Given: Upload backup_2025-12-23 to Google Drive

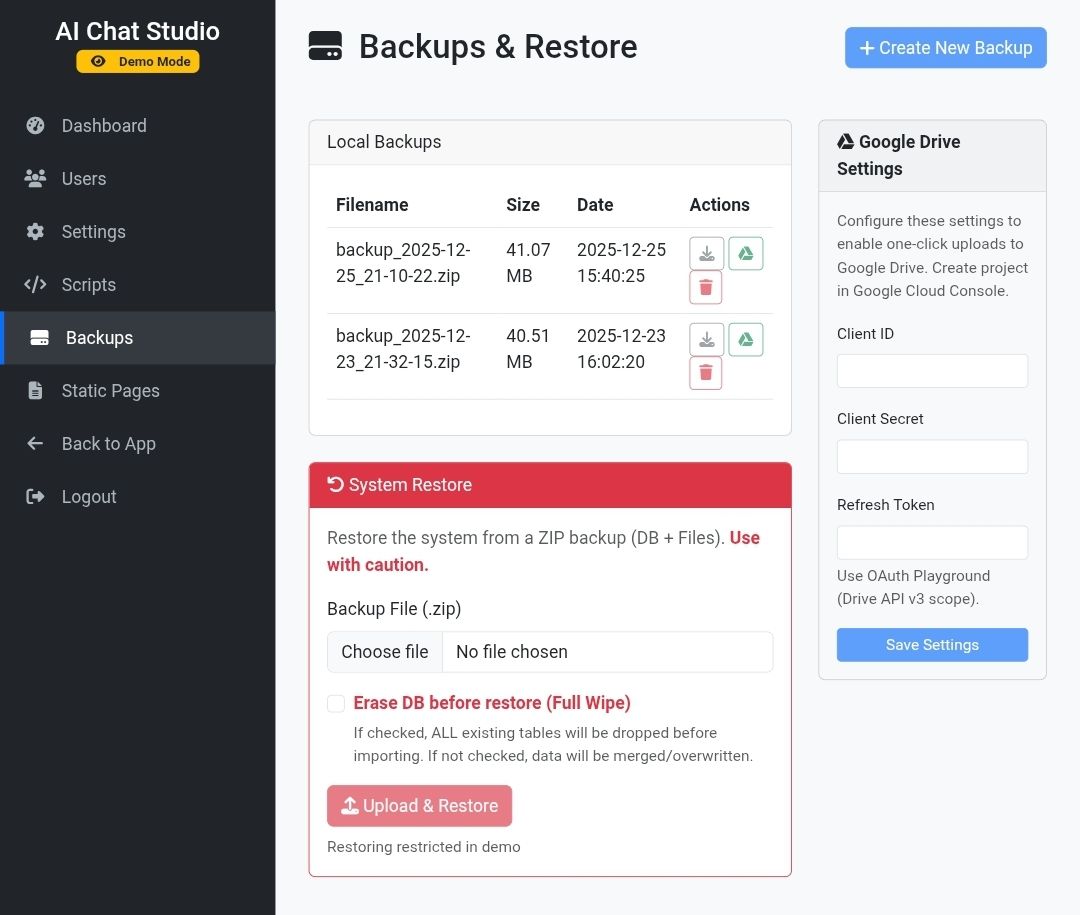Looking at the screenshot, I should [x=745, y=340].
